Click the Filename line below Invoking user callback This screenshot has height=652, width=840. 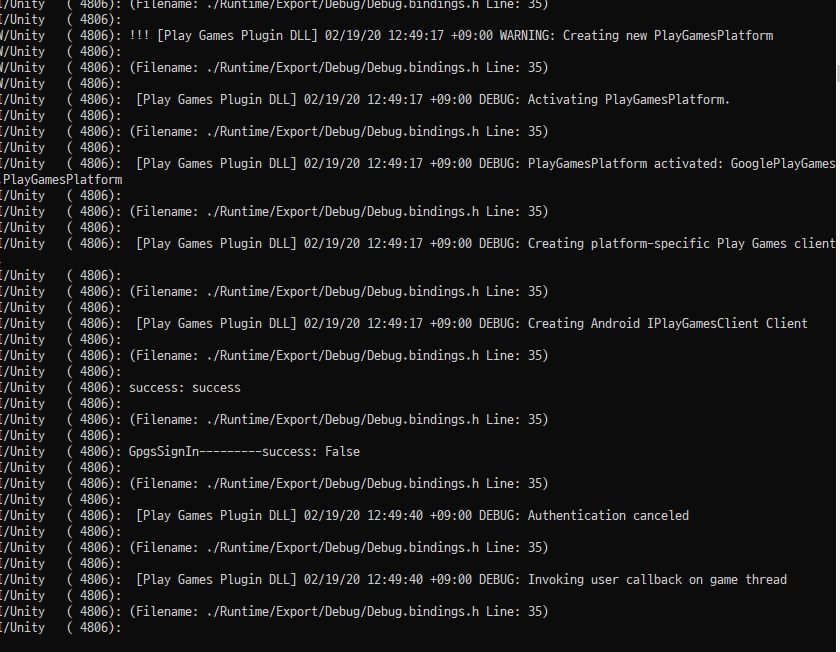[339, 612]
